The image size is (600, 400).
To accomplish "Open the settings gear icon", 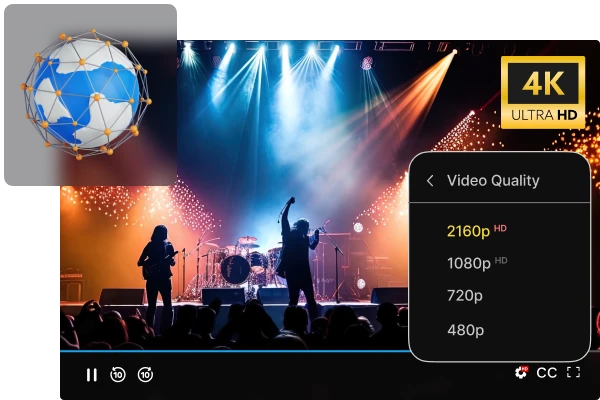I will [x=521, y=372].
